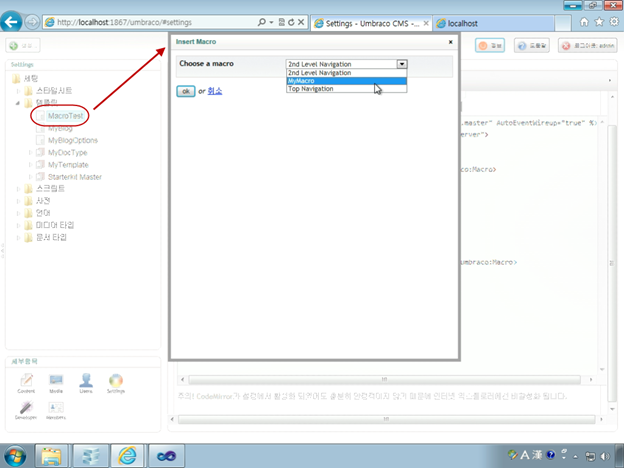Open the browser home icon
Screen dimensions: 624x468
(584, 22)
